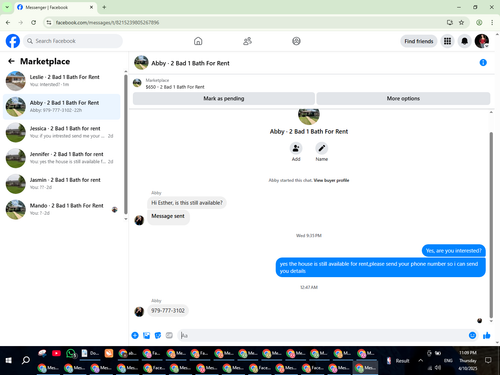Open a new browser tab

point(104,7)
